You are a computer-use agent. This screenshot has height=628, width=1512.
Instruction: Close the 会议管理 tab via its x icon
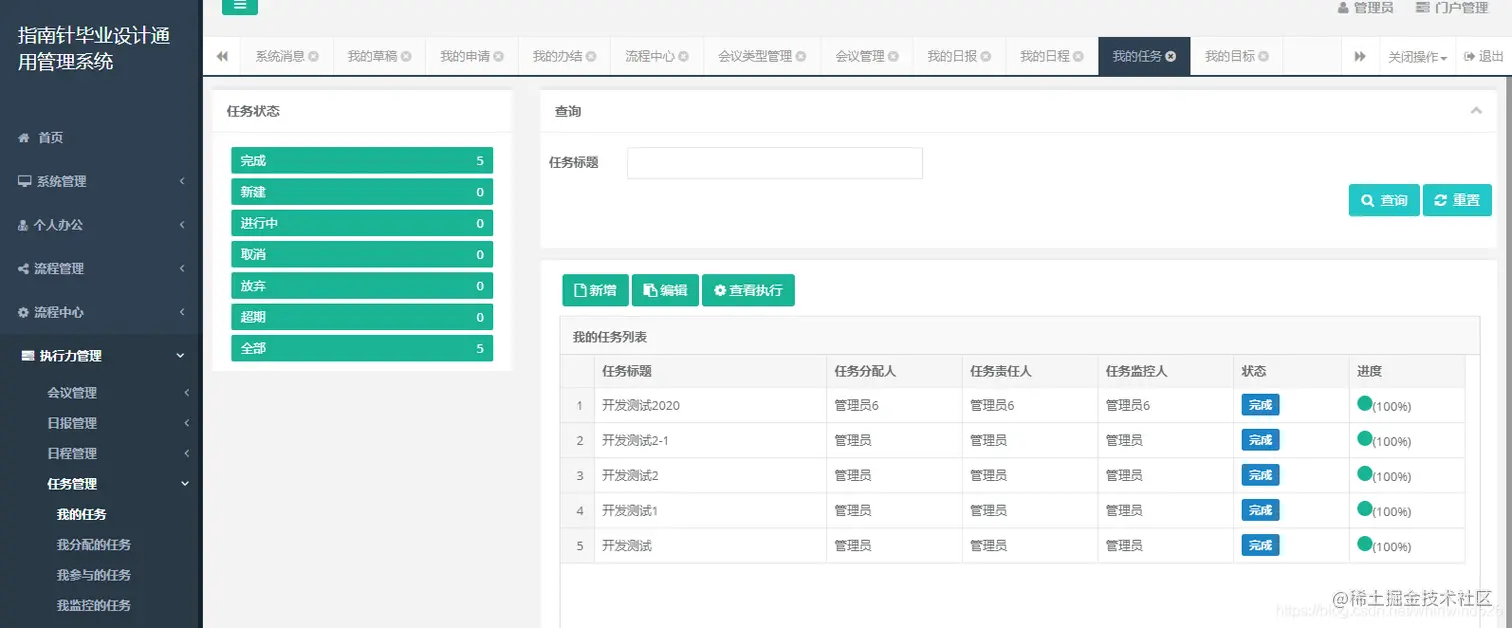(894, 57)
